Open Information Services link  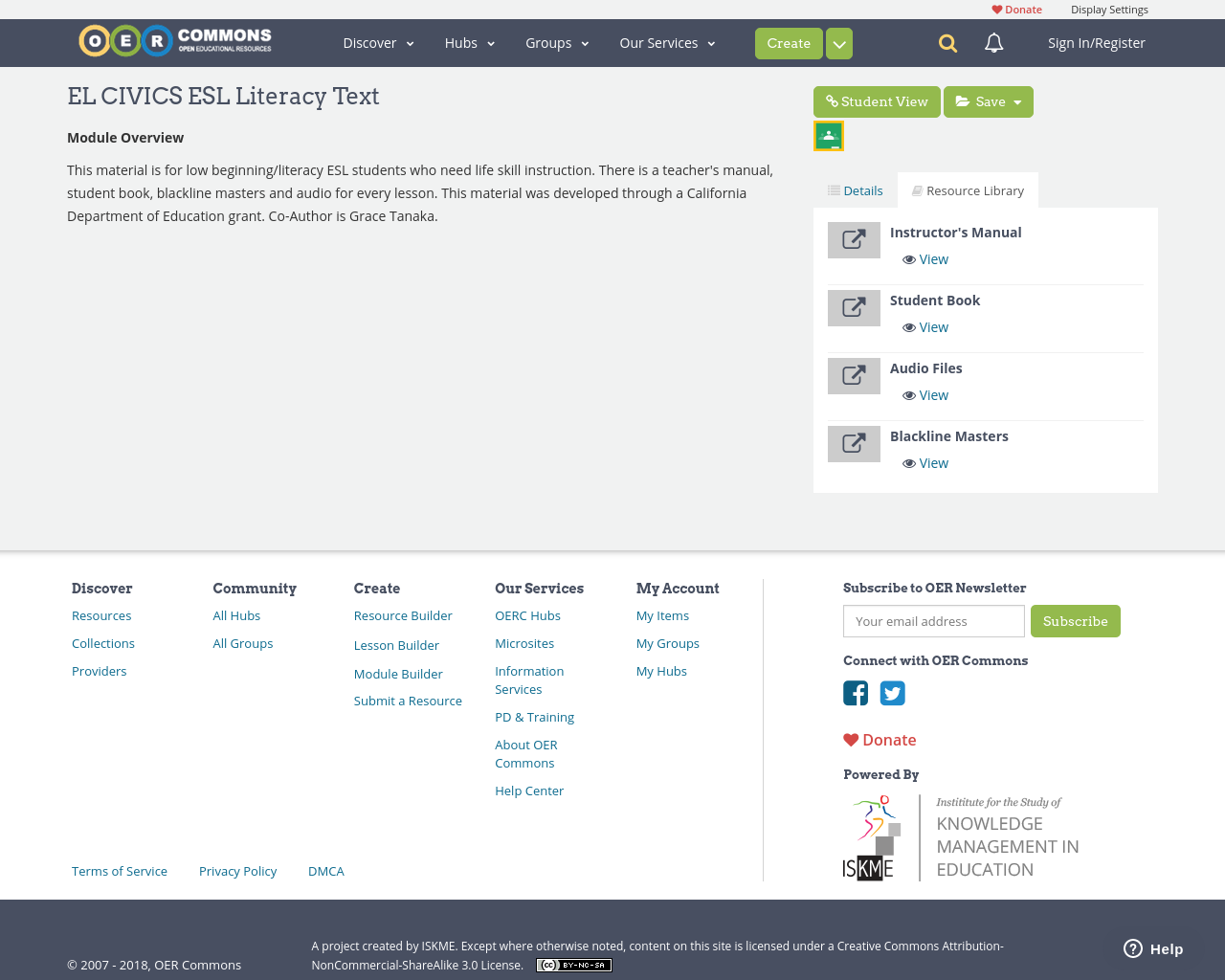pyautogui.click(x=529, y=680)
